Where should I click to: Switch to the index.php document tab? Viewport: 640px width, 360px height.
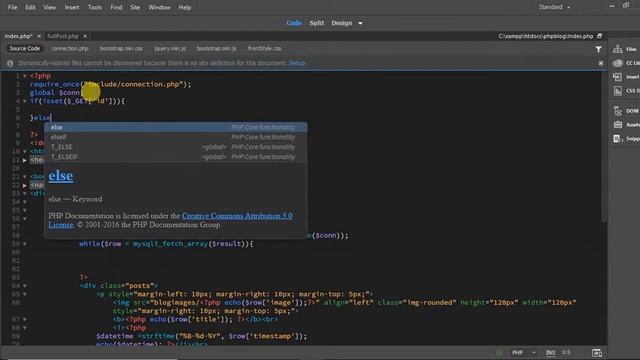18,36
